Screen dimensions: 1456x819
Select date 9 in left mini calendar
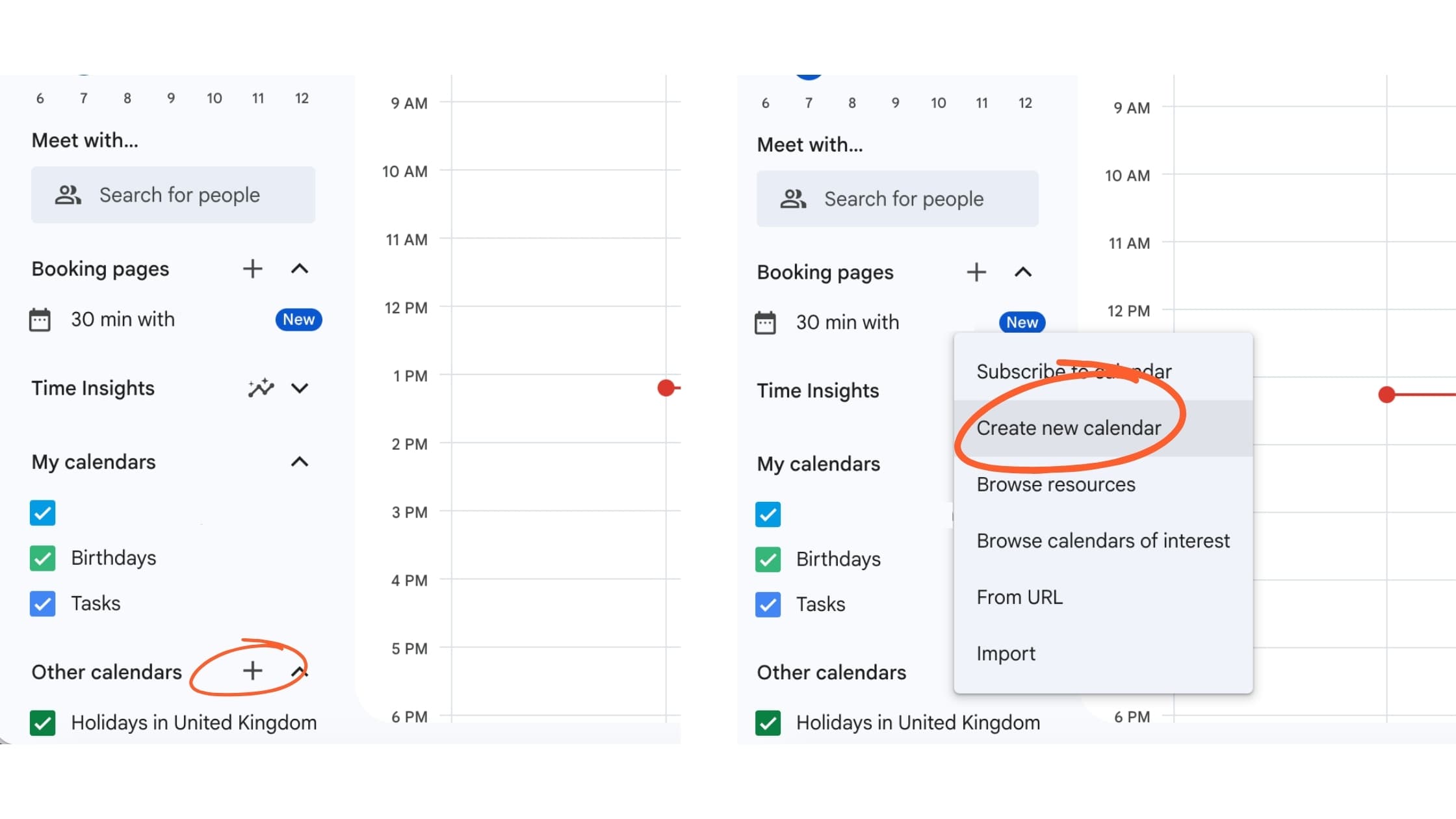point(171,98)
